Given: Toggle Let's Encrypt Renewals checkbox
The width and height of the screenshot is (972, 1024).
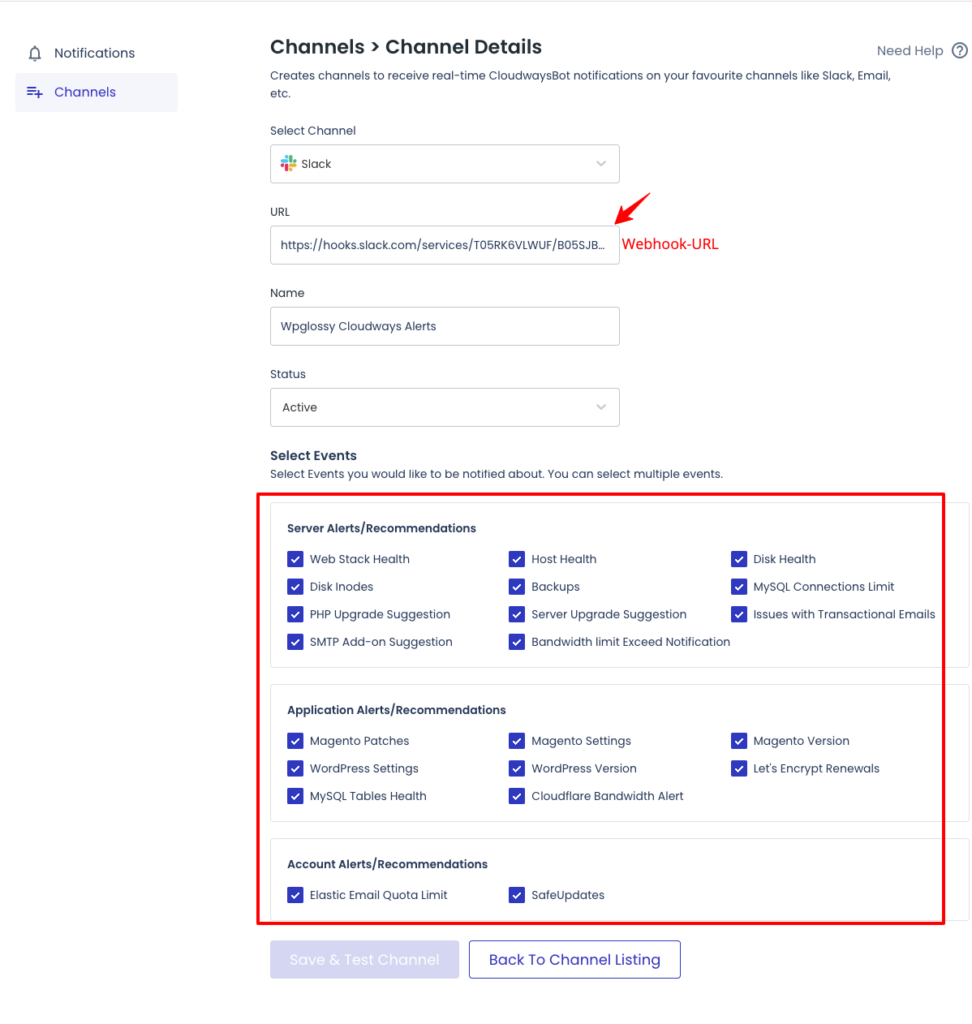Looking at the screenshot, I should coord(739,769).
